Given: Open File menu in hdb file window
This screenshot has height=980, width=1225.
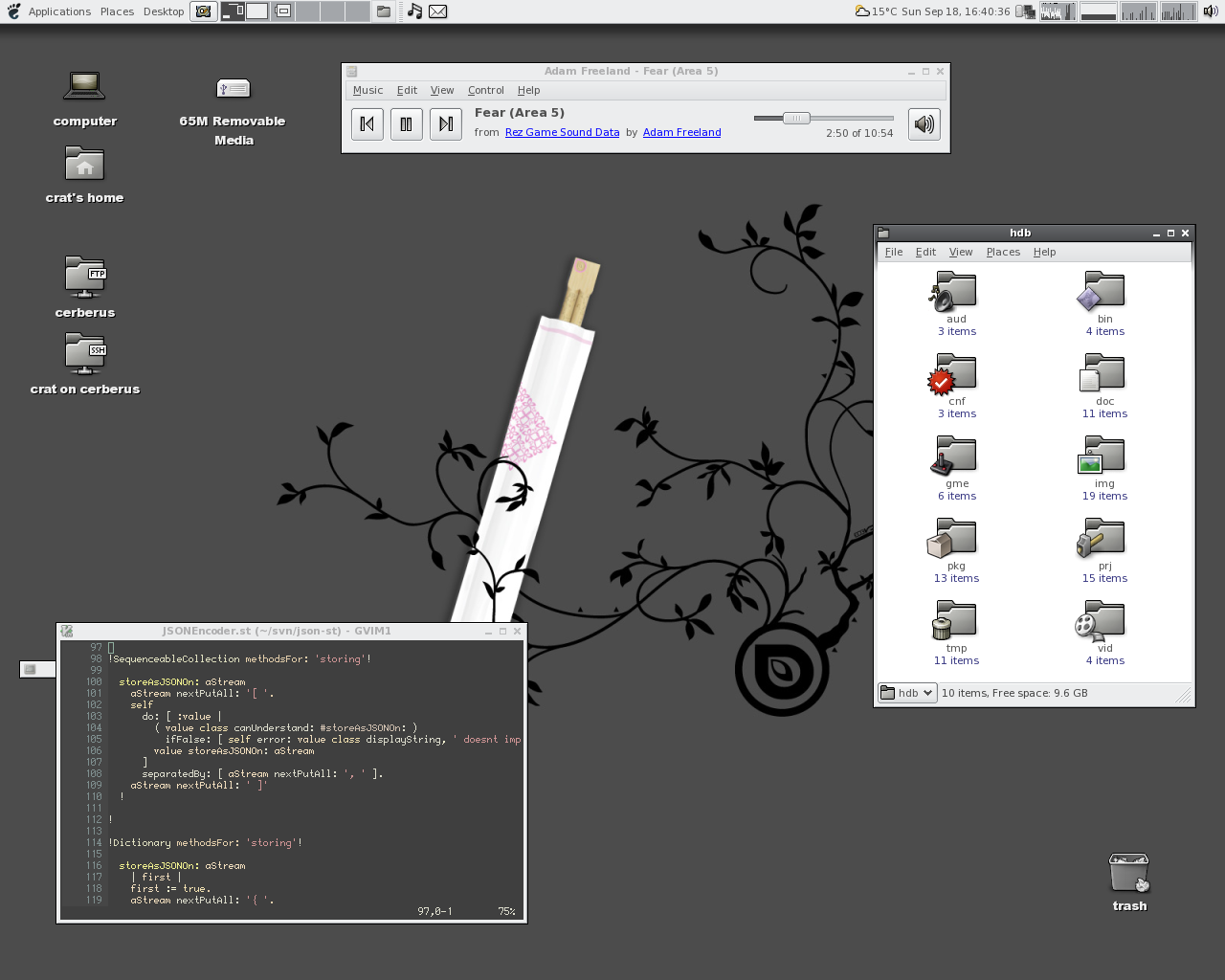Looking at the screenshot, I should (894, 252).
